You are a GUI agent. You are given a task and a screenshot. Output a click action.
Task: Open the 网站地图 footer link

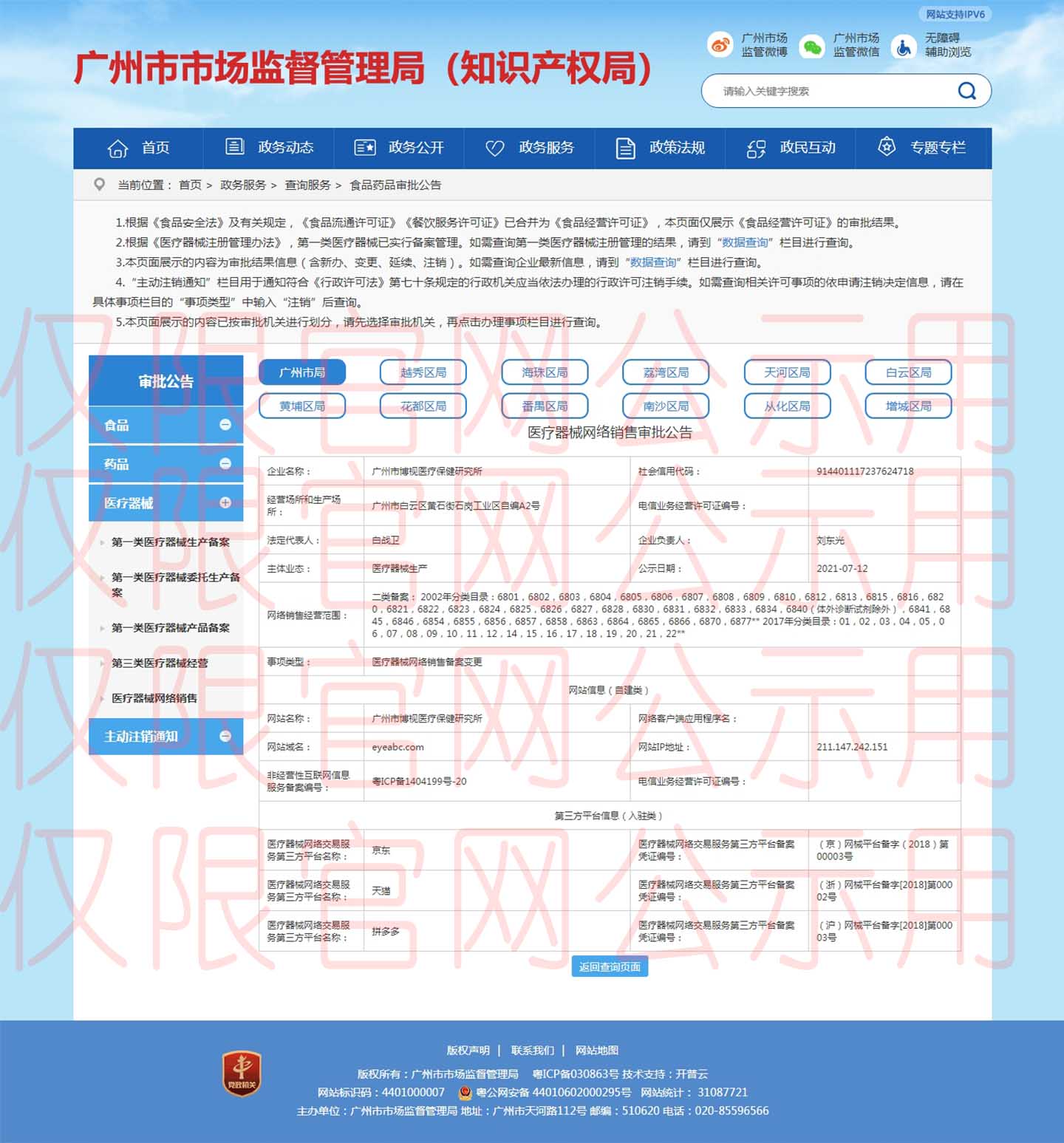(596, 1050)
